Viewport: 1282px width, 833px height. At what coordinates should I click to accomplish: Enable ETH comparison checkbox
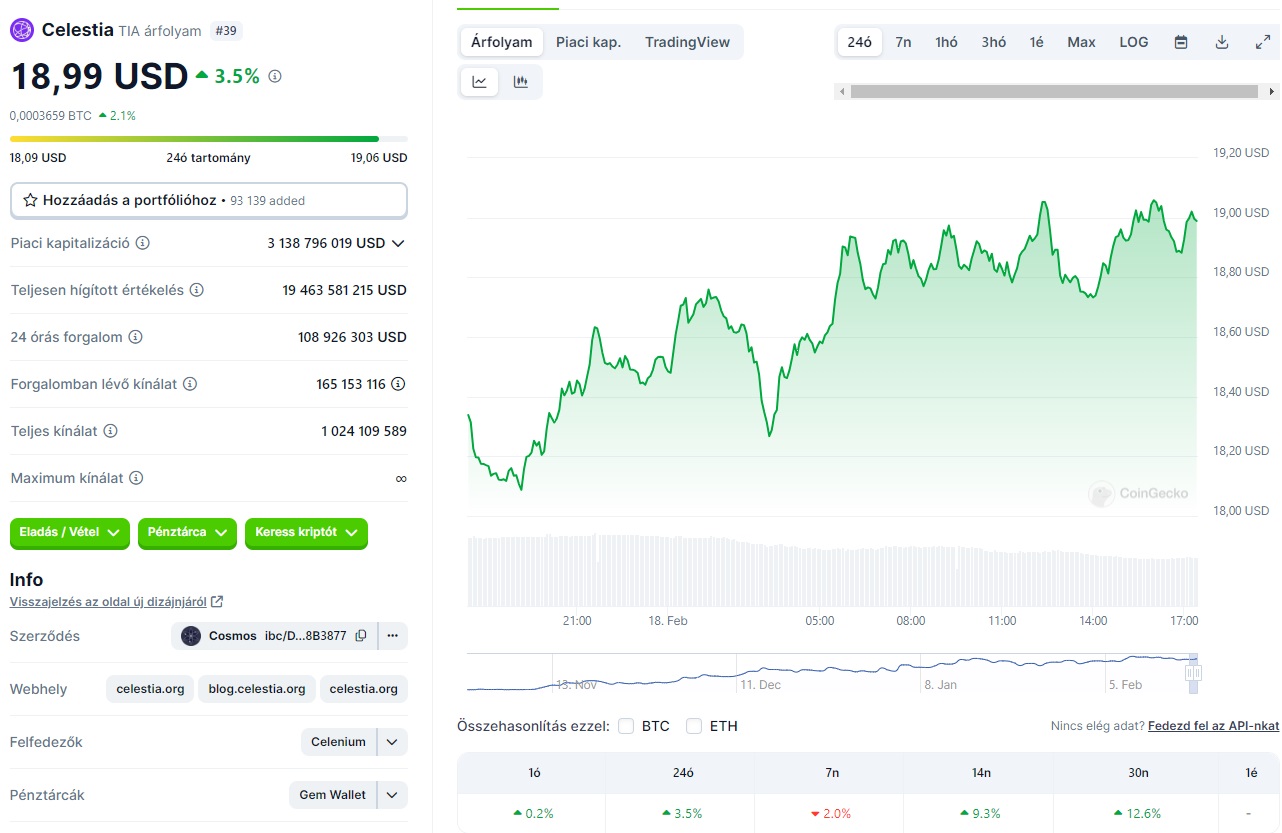click(694, 726)
